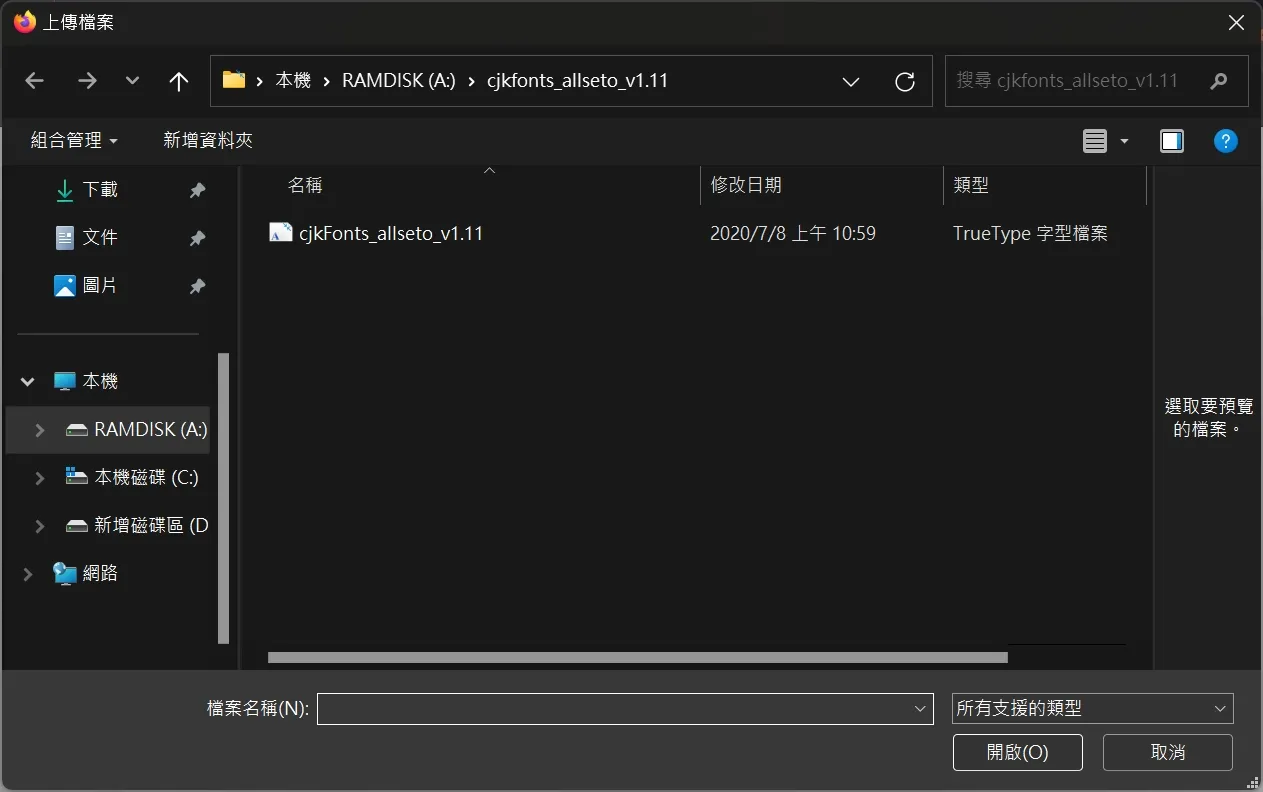This screenshot has width=1263, height=792.
Task: Click the view layout icon
Action: (x=1096, y=141)
